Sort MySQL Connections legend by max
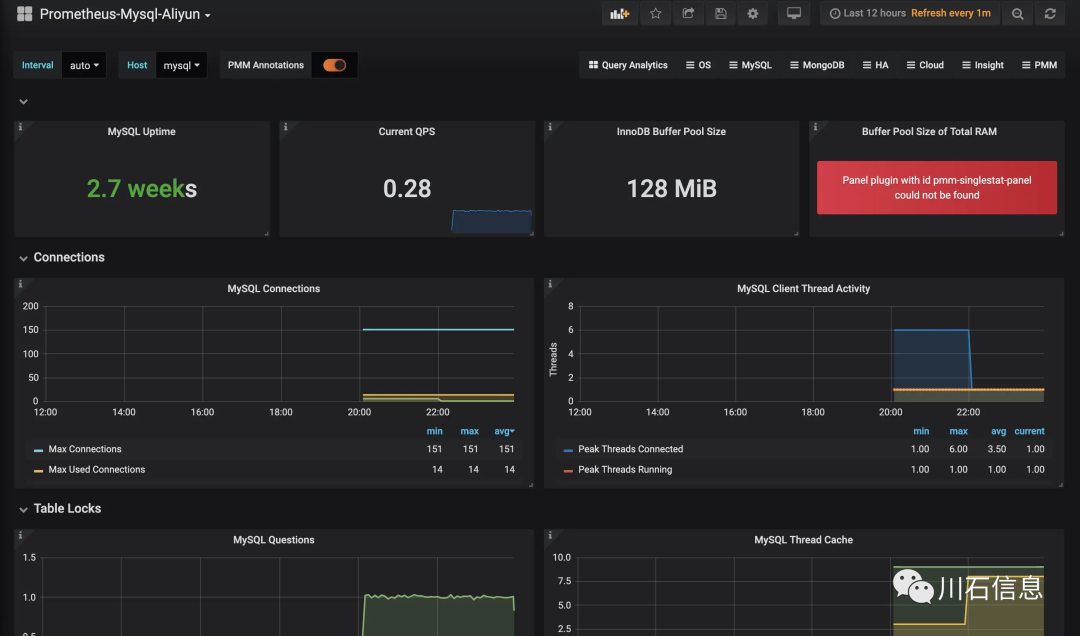The height and width of the screenshot is (636, 1080). (x=470, y=431)
